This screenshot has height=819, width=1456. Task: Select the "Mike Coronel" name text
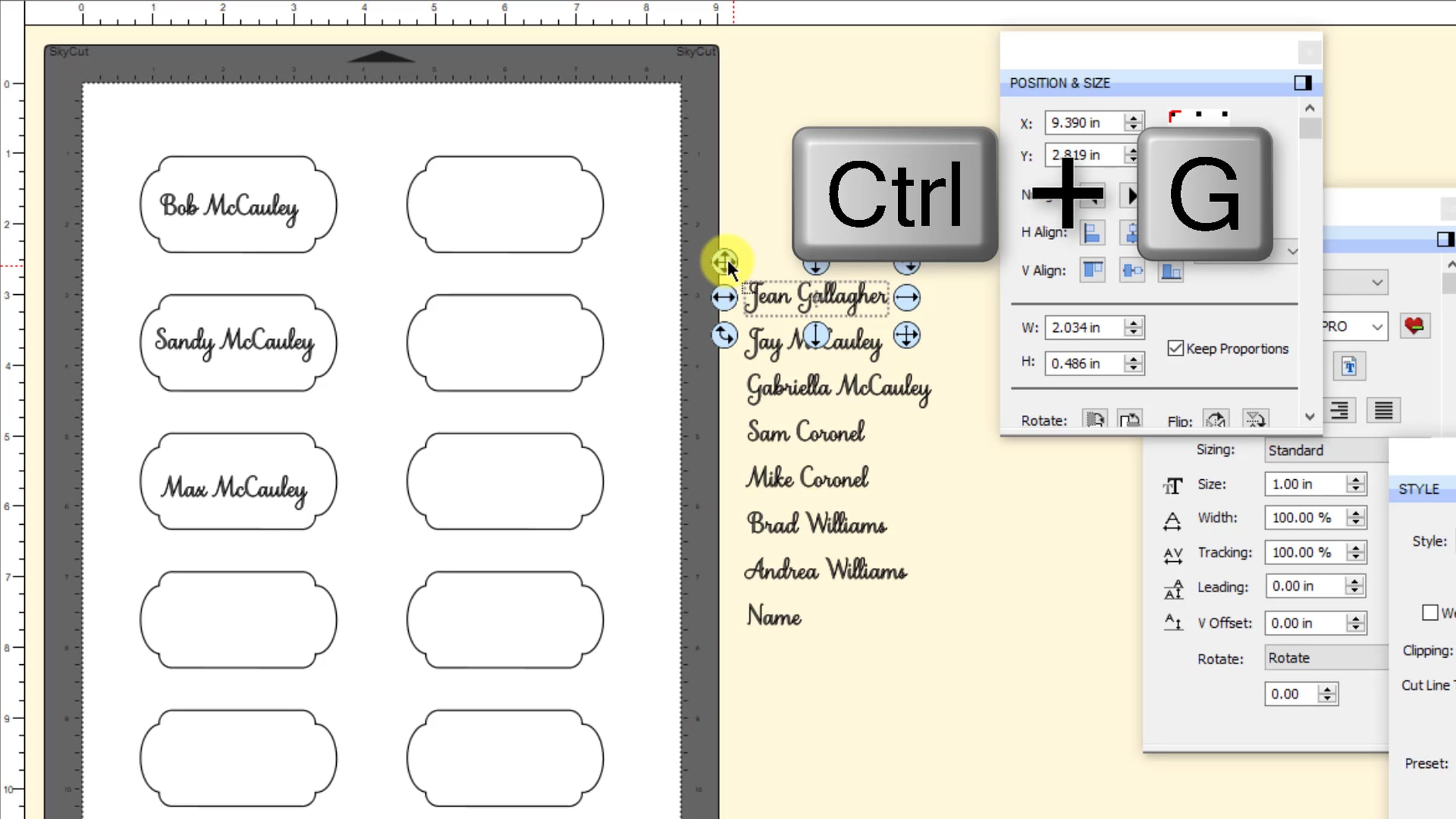[807, 478]
